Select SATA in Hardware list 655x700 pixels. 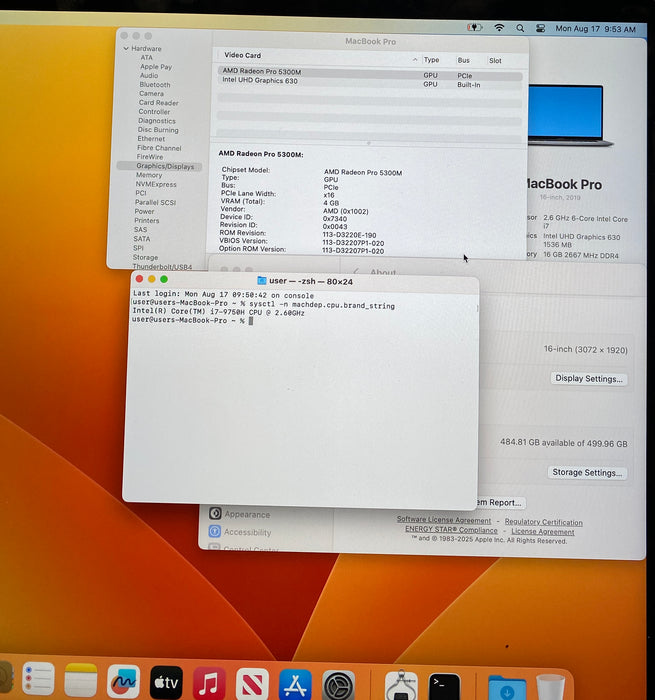point(142,239)
